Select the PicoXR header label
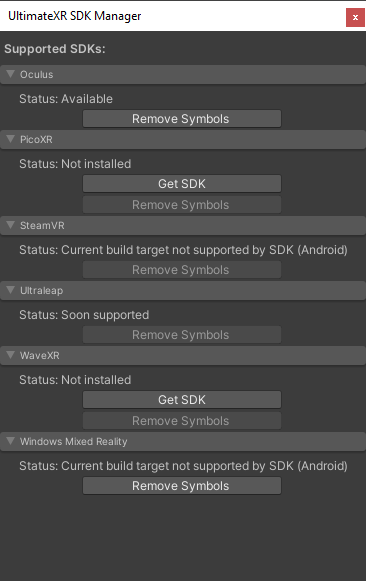This screenshot has height=581, width=366. click(36, 139)
